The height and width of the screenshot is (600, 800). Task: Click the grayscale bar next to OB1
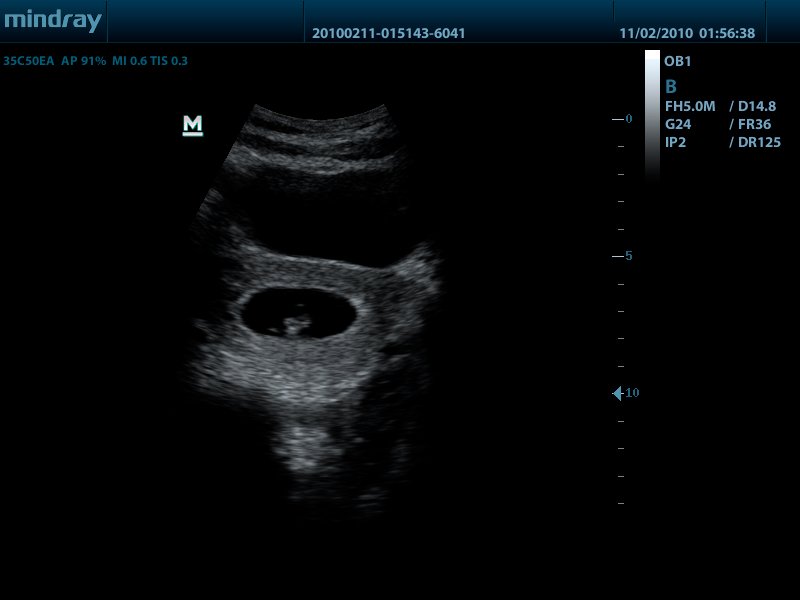click(652, 110)
